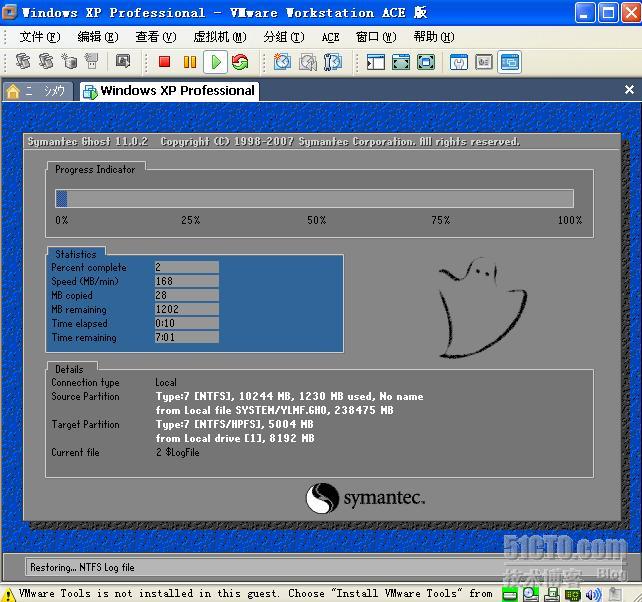Open the ACE menu
Image resolution: width=642 pixels, height=602 pixels.
[x=330, y=37]
